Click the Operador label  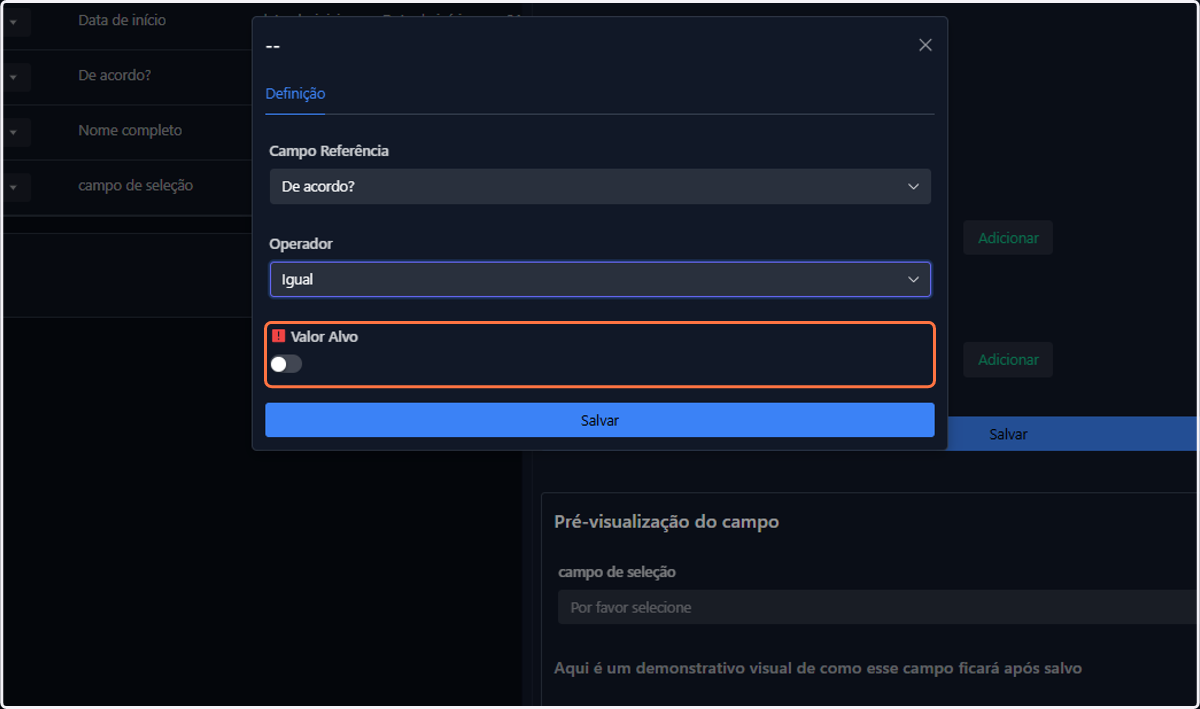point(301,244)
